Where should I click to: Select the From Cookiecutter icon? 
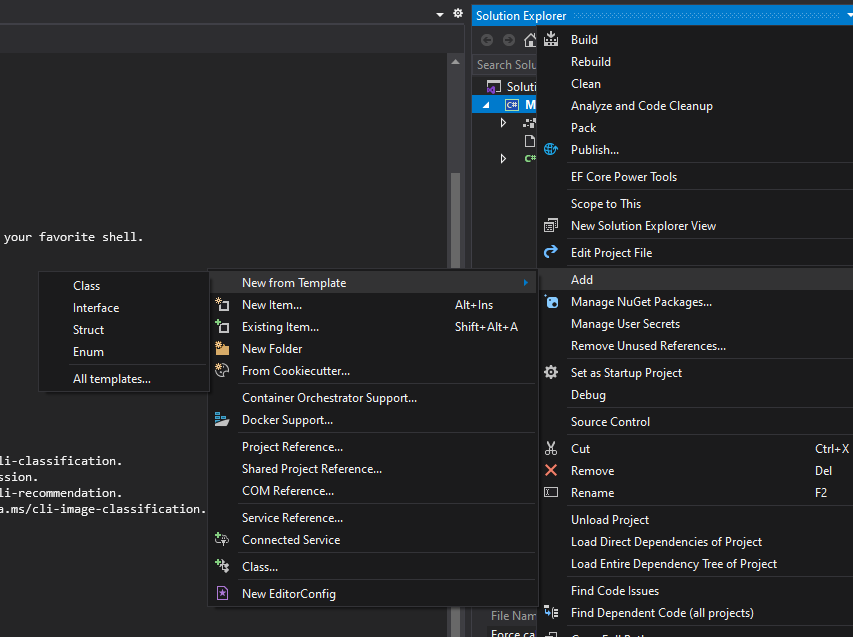[222, 369]
